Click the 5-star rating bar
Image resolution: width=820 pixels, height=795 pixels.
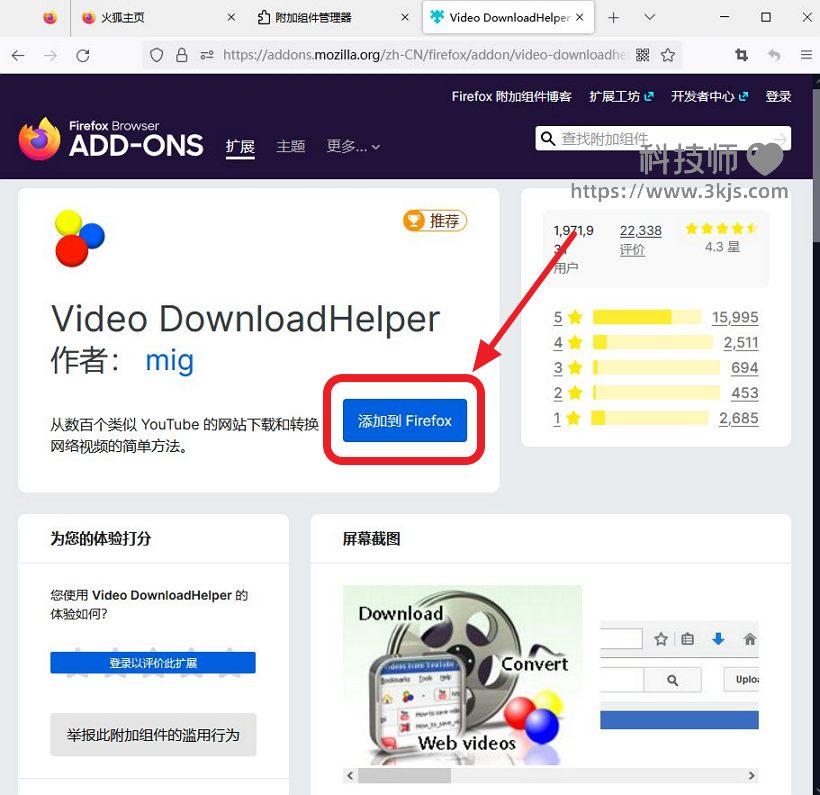(646, 317)
